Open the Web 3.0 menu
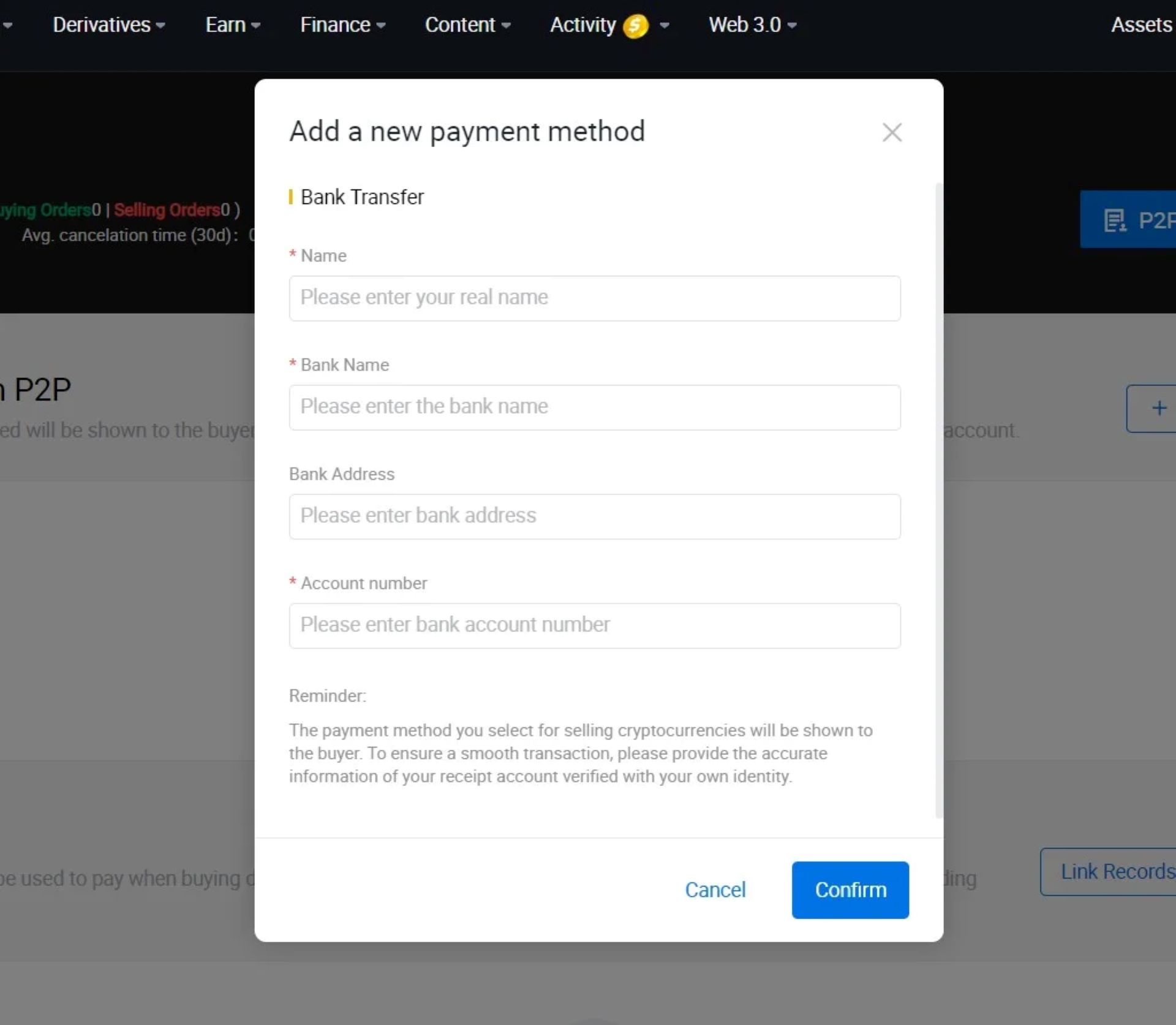Screen dimensions: 1176x1025 click(752, 25)
